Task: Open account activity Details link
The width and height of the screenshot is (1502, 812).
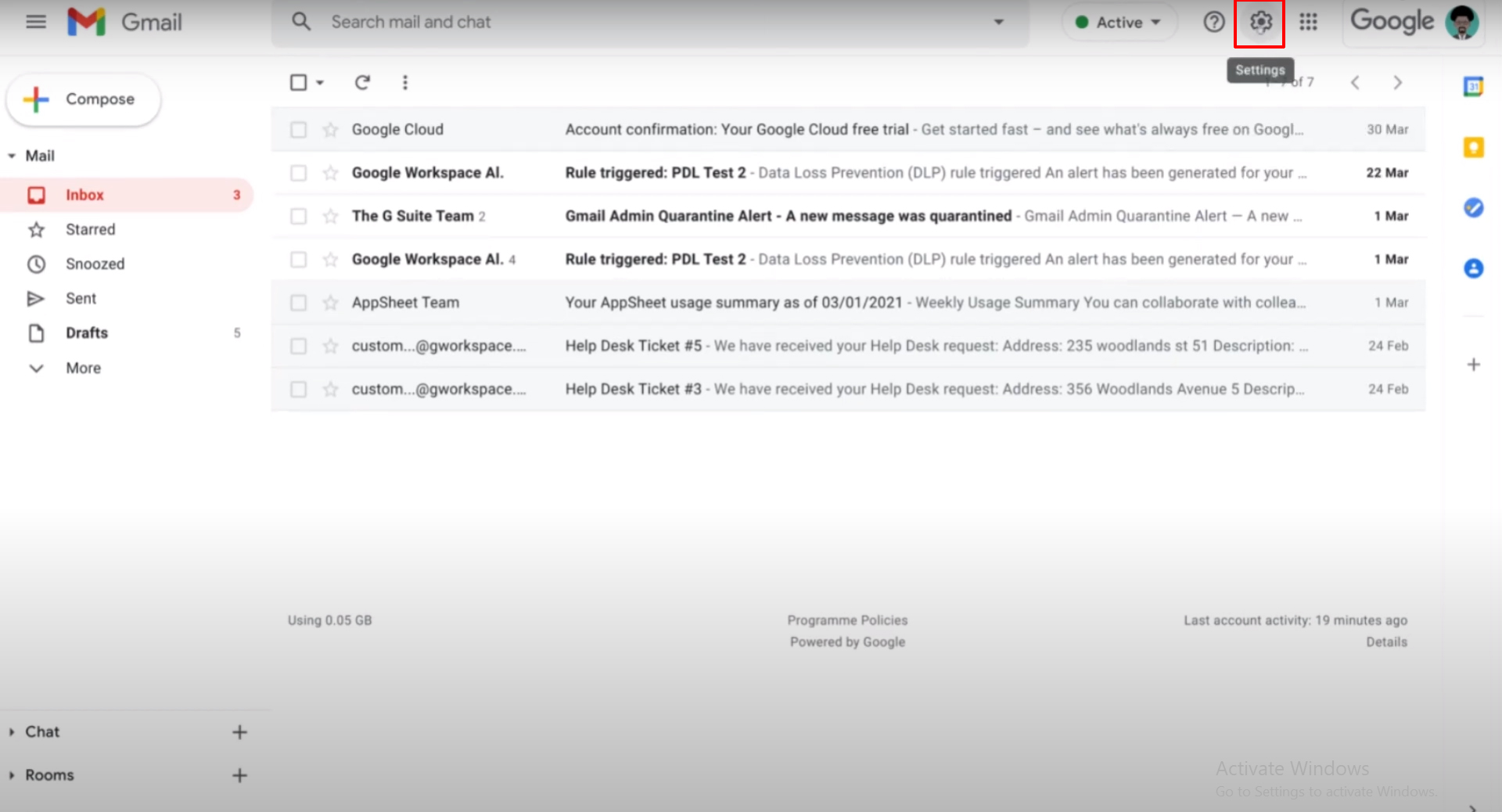Action: (x=1387, y=641)
